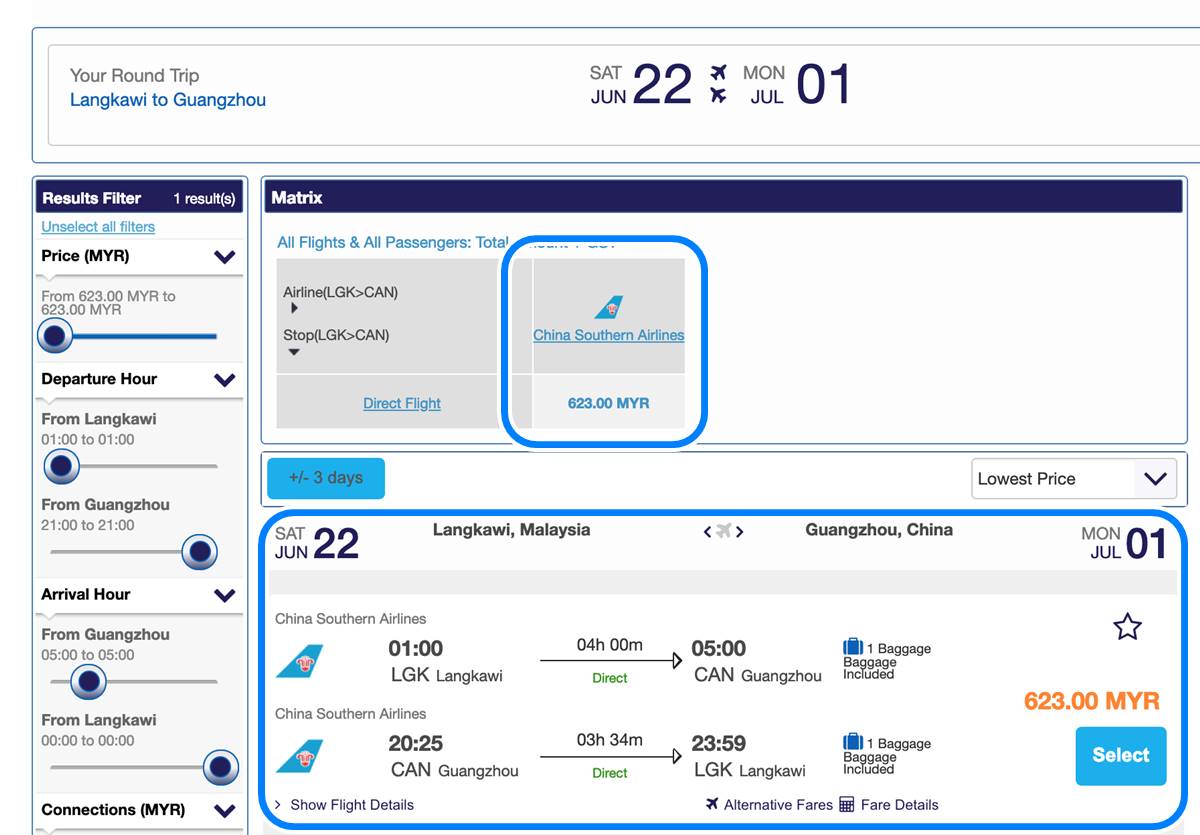Image resolution: width=1200 pixels, height=835 pixels.
Task: Click the 05:00 arrival time
Action: (719, 649)
